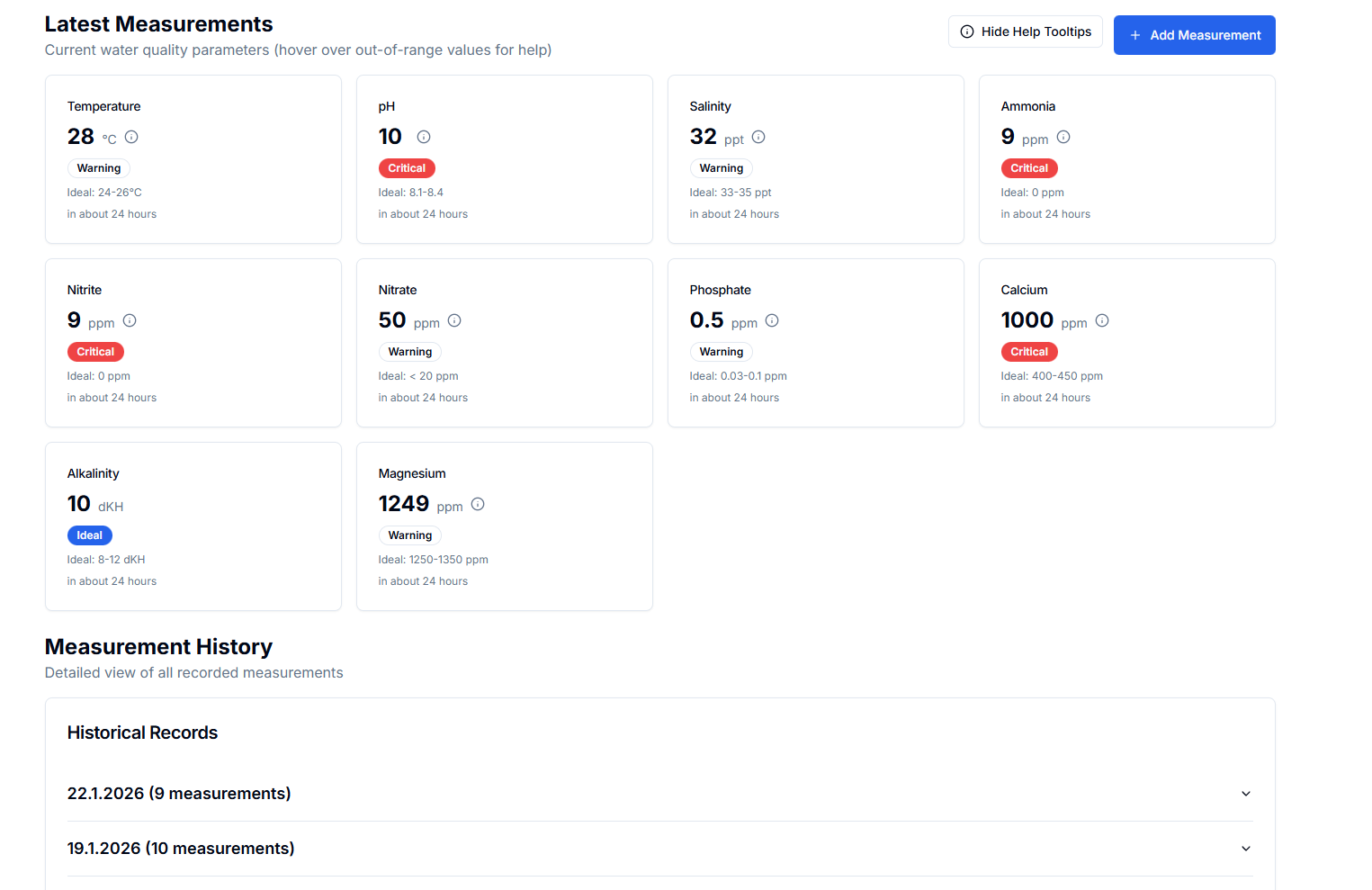
Task: Expand chevron for the 22.1.2026 records
Action: [1245, 794]
